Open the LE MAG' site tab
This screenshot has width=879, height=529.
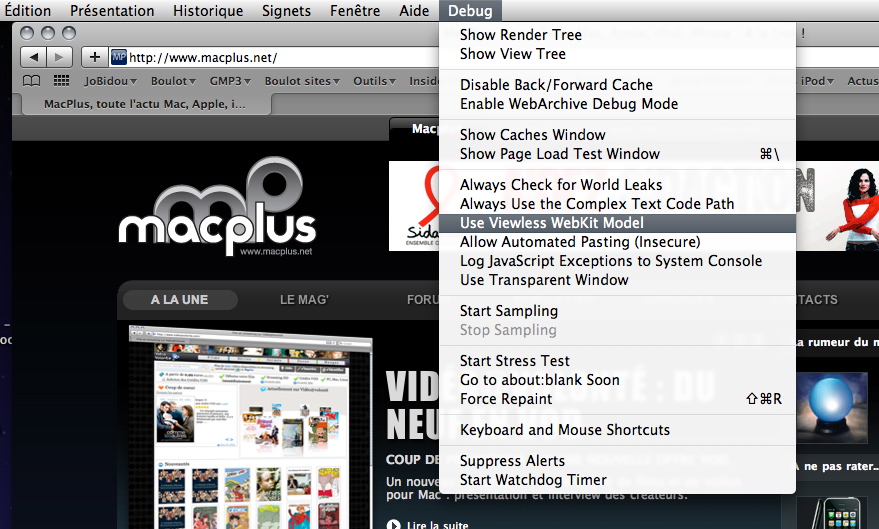point(304,300)
